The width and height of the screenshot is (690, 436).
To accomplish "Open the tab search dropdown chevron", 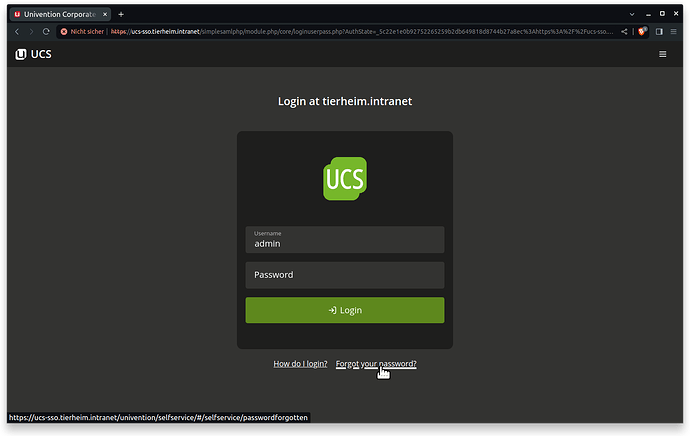I will click(632, 14).
